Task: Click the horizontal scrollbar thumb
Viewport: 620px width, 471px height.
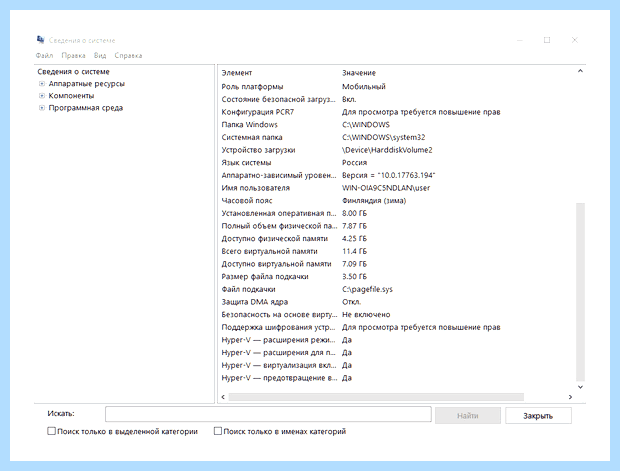Action: [x=376, y=397]
